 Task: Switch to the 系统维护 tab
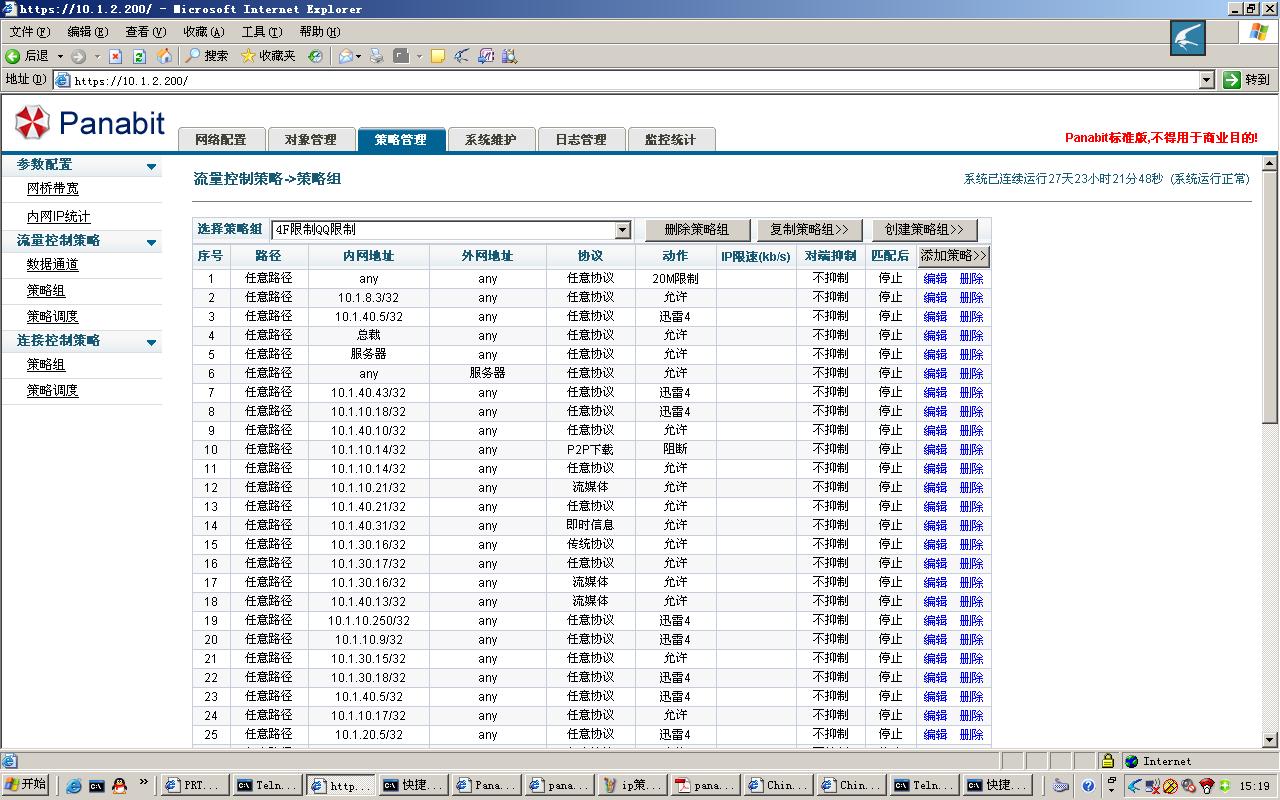pyautogui.click(x=491, y=139)
